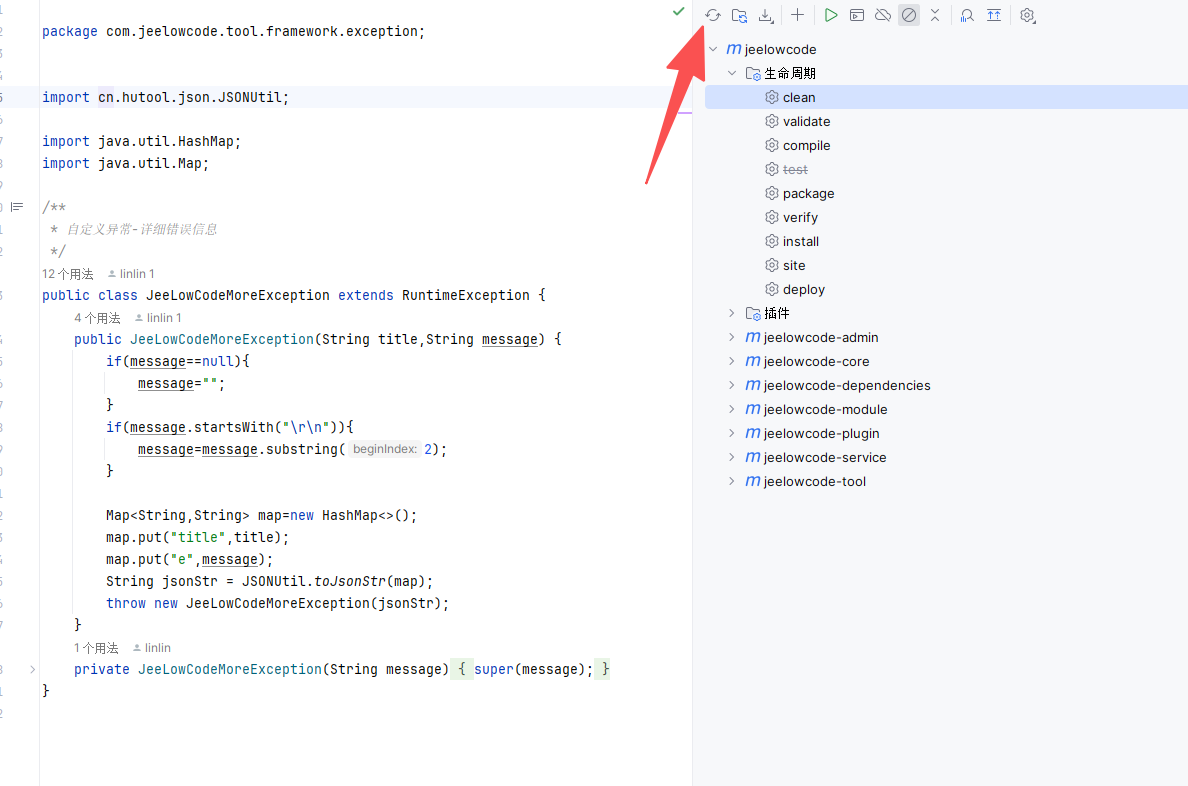1188x786 pixels.
Task: Open the Download Sources dropdown icon
Action: (766, 15)
